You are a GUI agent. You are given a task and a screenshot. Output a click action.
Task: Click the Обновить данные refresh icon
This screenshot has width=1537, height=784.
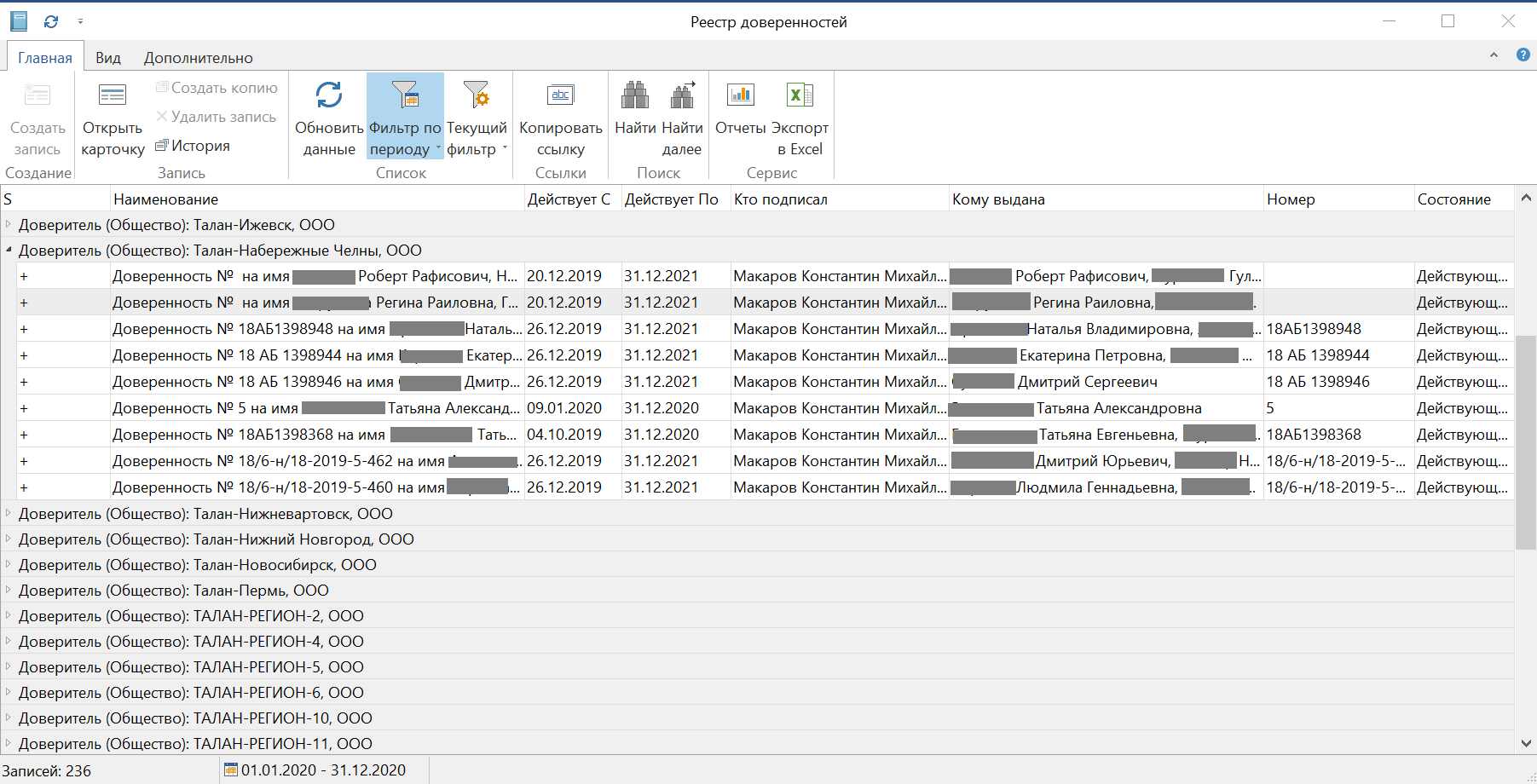click(329, 95)
